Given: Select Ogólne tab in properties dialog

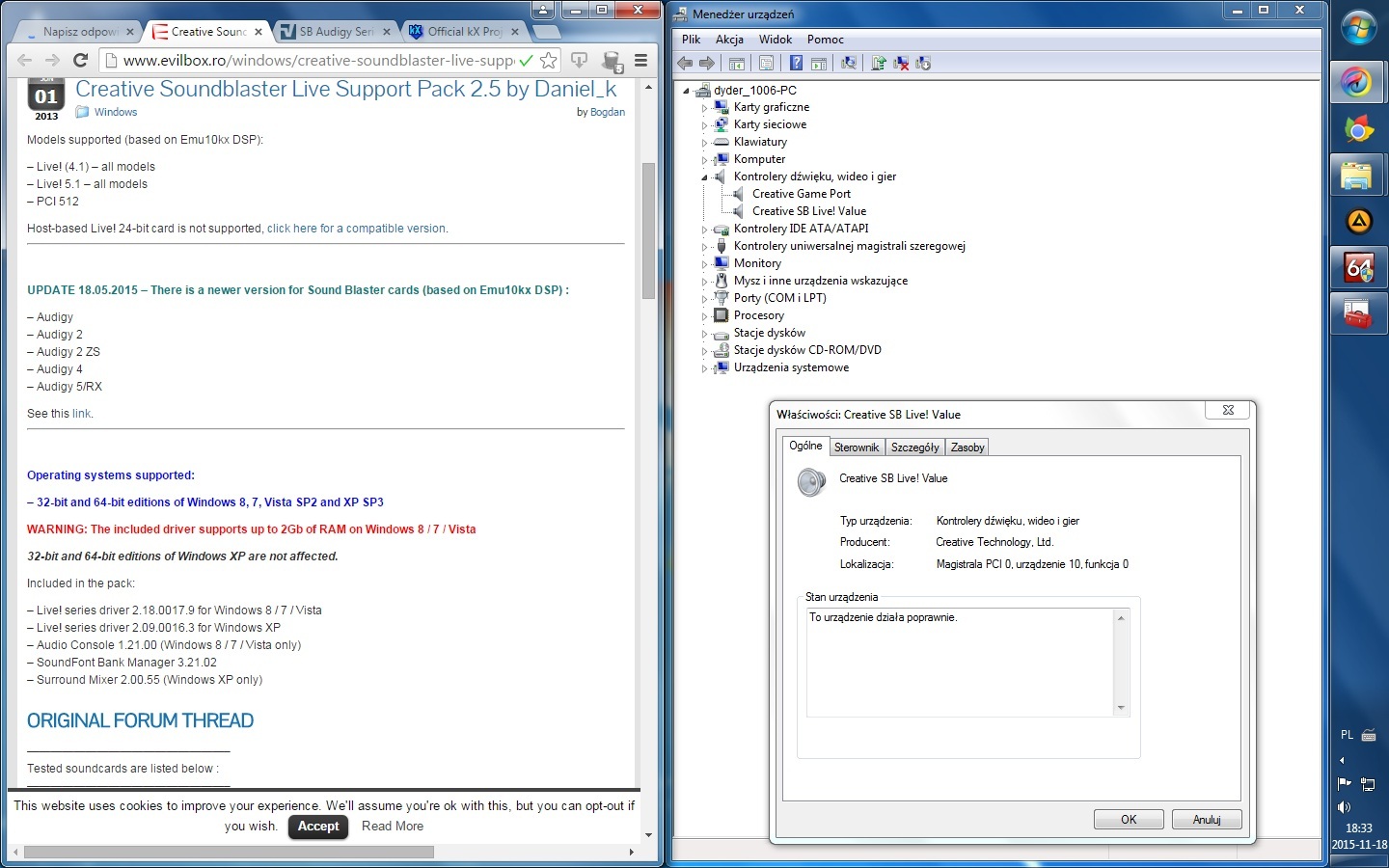Looking at the screenshot, I should pos(805,446).
